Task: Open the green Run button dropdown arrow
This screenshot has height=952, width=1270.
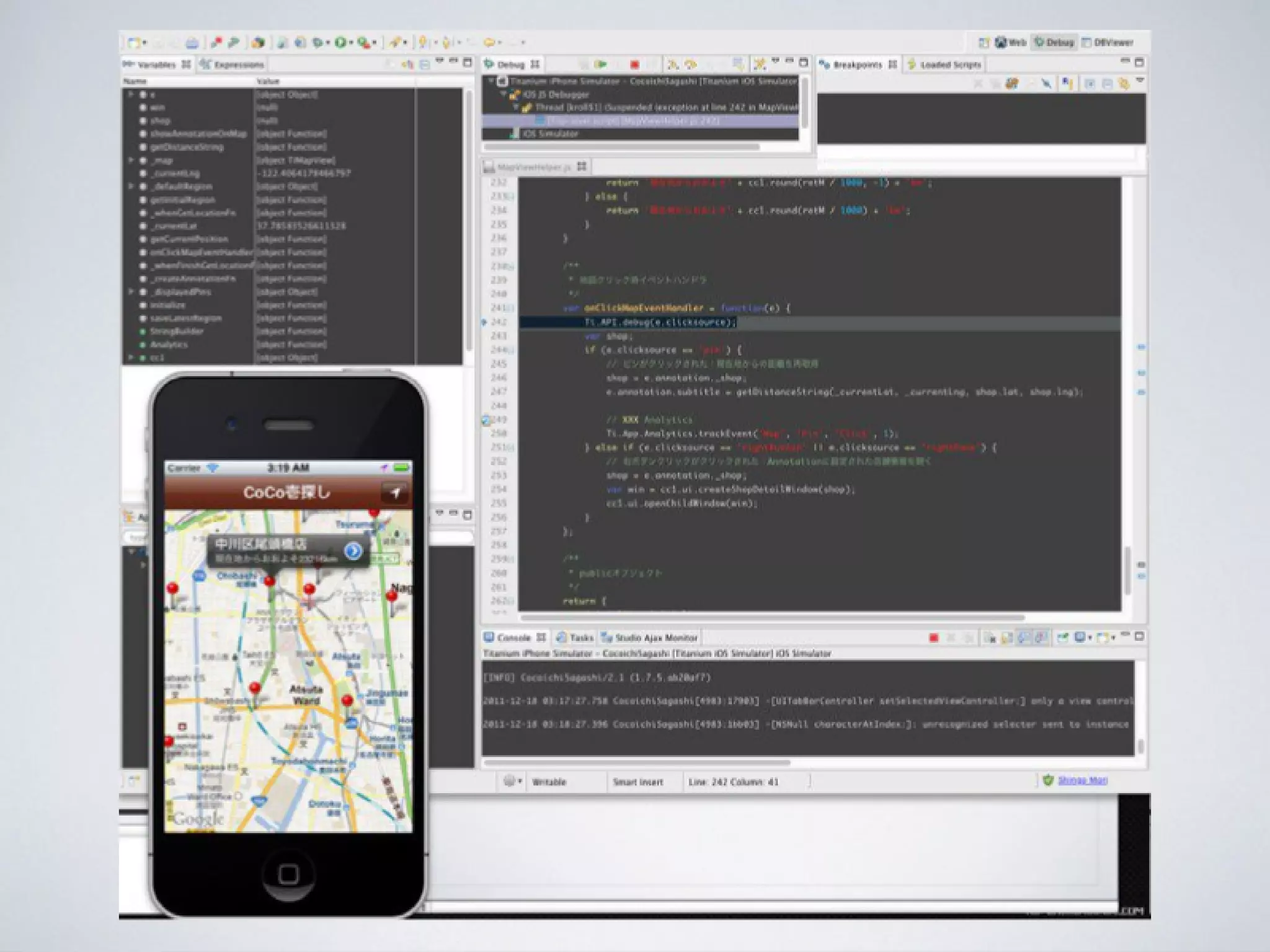Action: point(351,43)
